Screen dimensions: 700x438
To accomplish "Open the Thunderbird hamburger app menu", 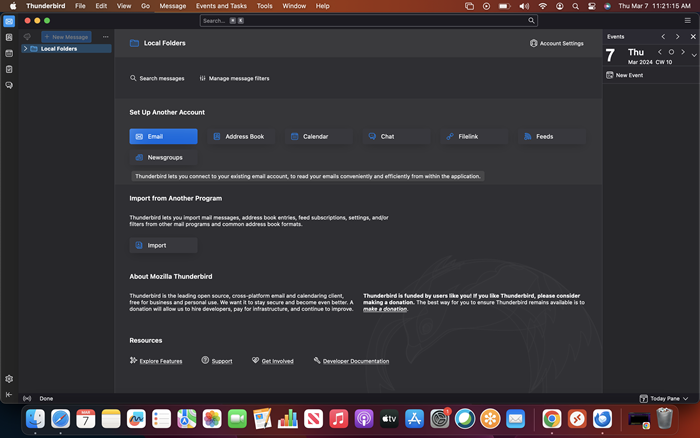I will click(x=688, y=21).
